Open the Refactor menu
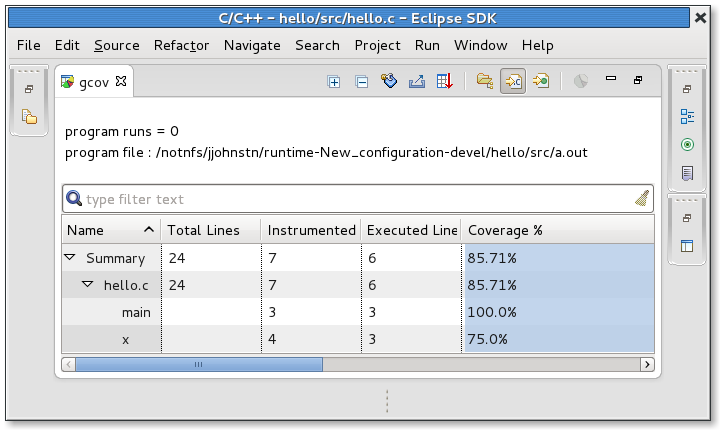Image resolution: width=720 pixels, height=430 pixels. pos(181,45)
